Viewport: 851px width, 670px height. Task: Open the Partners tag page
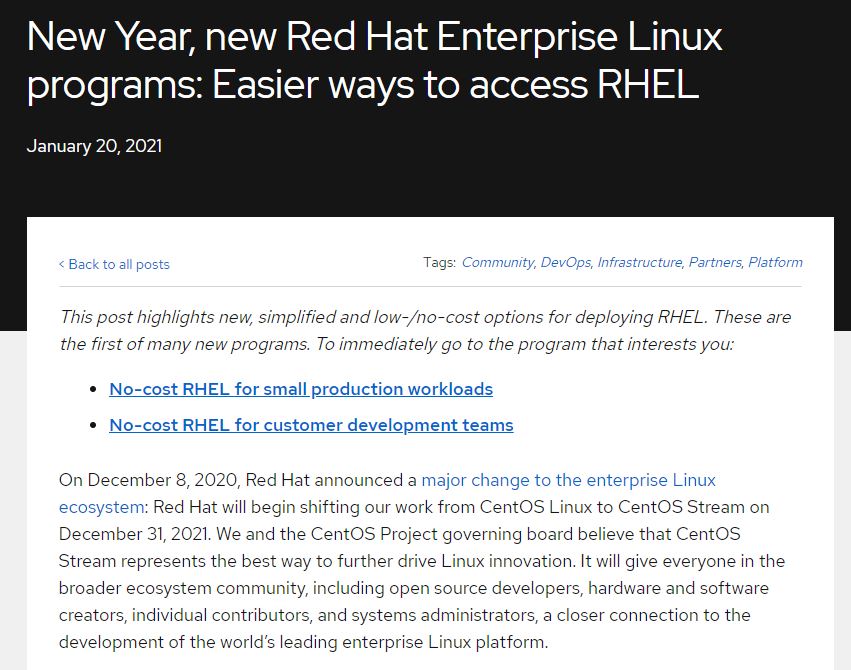(x=715, y=262)
